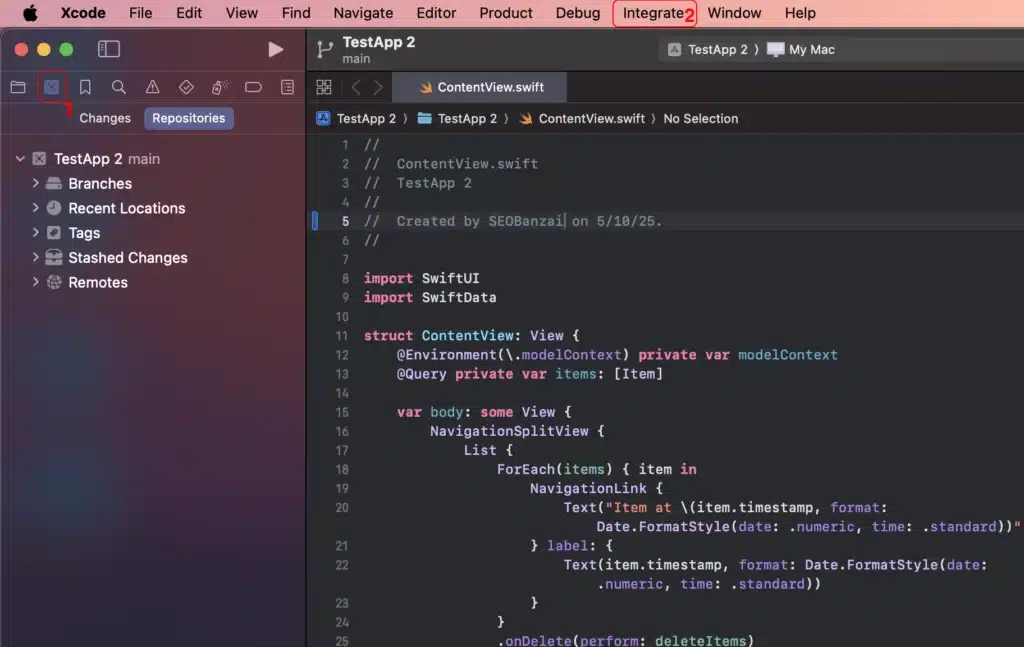
Task: Open the Integrate menu
Action: click(x=654, y=13)
